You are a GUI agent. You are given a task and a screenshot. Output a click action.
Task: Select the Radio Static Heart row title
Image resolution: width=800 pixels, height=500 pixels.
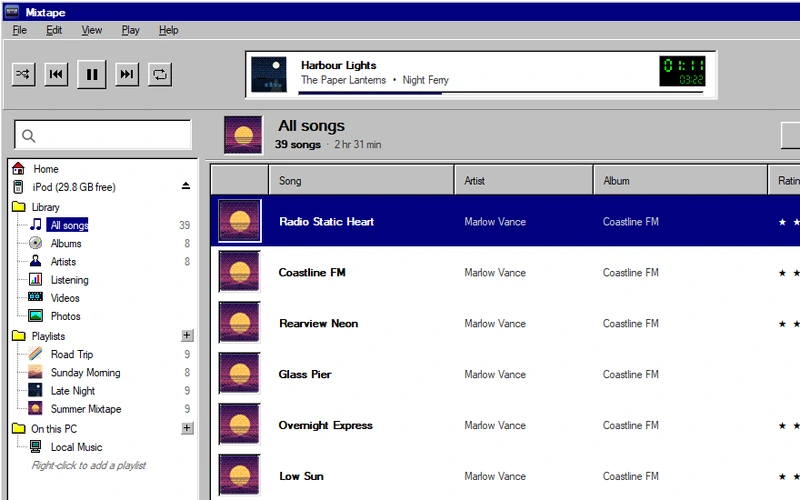[x=327, y=221]
